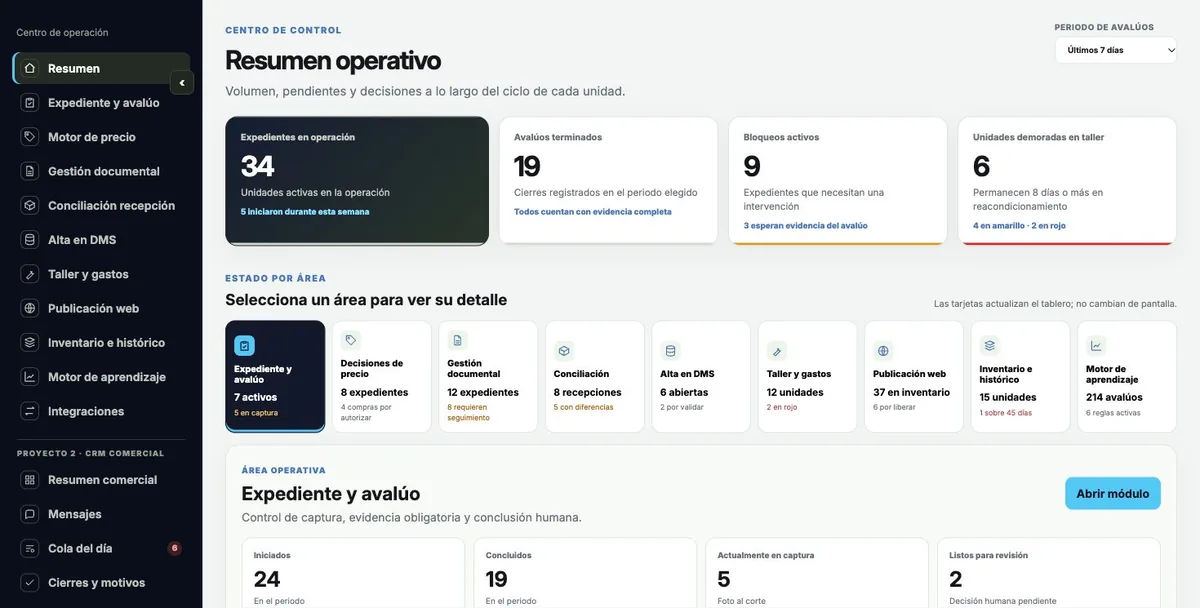The height and width of the screenshot is (608, 1200).
Task: Click the Integraciones arrows icon in sidebar
Action: click(29, 411)
